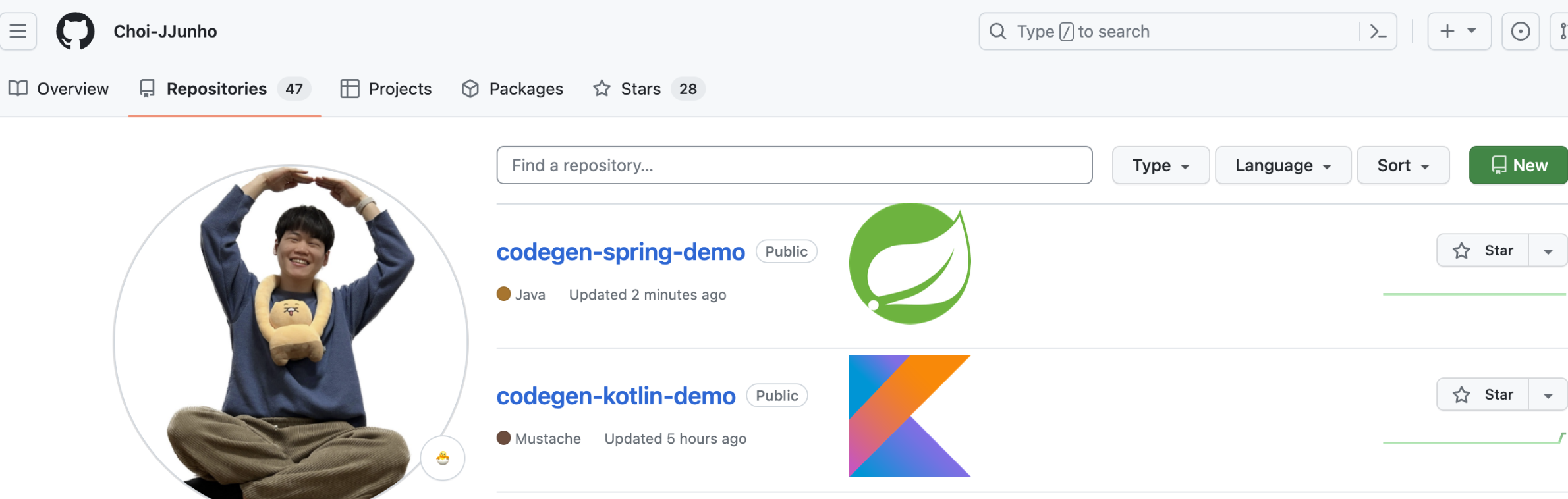Image resolution: width=1568 pixels, height=499 pixels.
Task: Open the command palette icon
Action: coord(1378,32)
